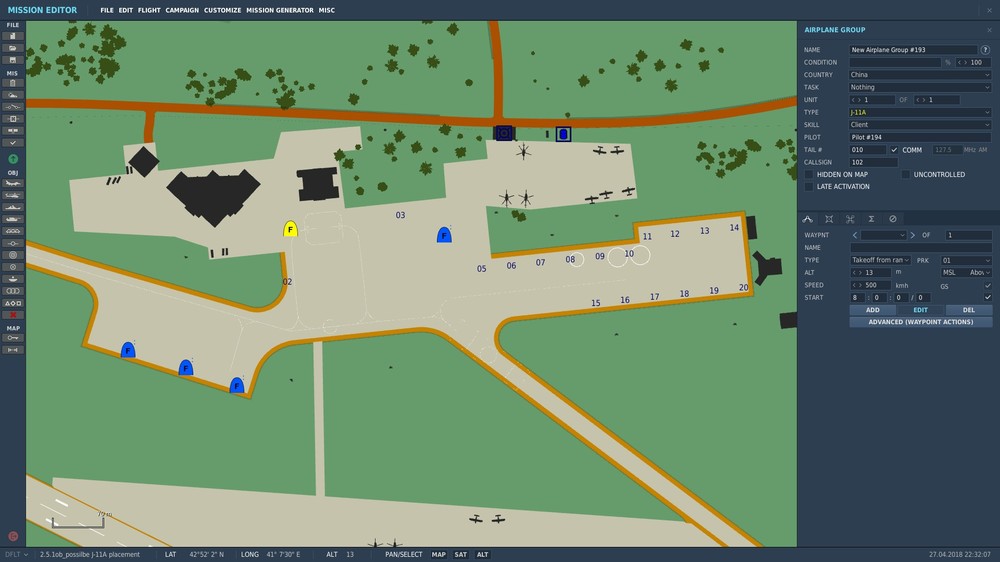
Task: Click the red X delete object icon
Action: coord(12,315)
